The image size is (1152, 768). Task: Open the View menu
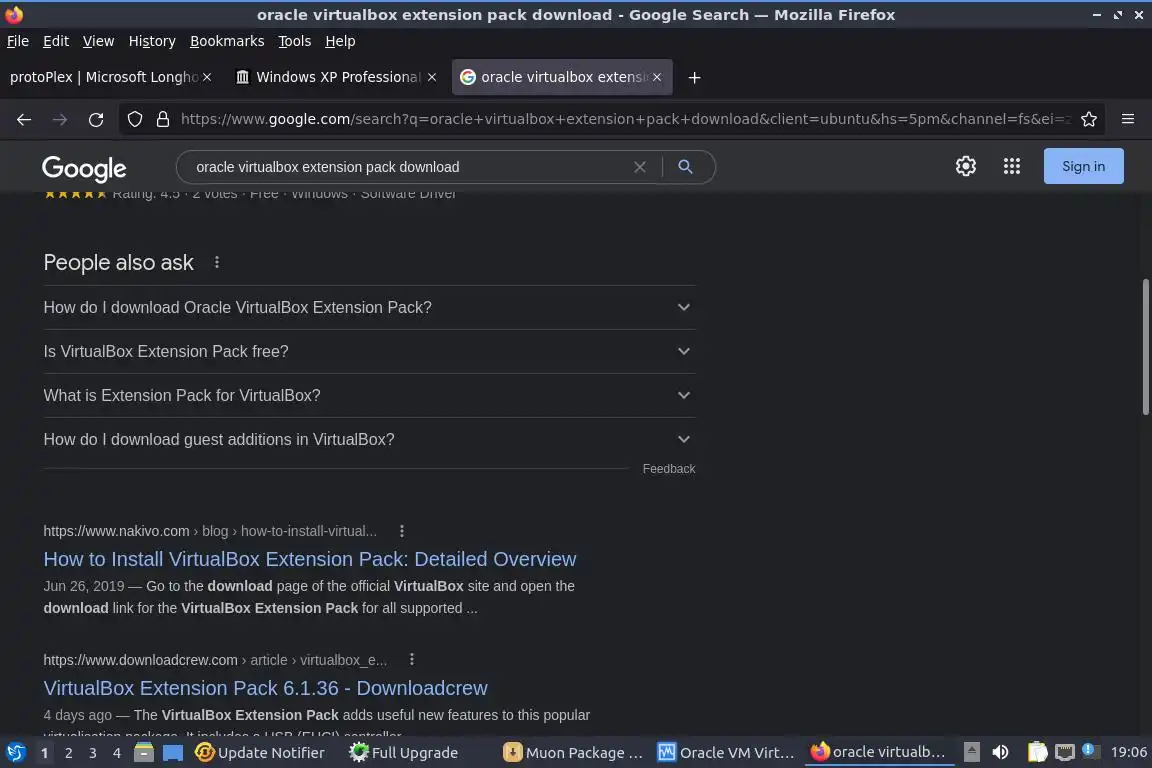[x=98, y=41]
